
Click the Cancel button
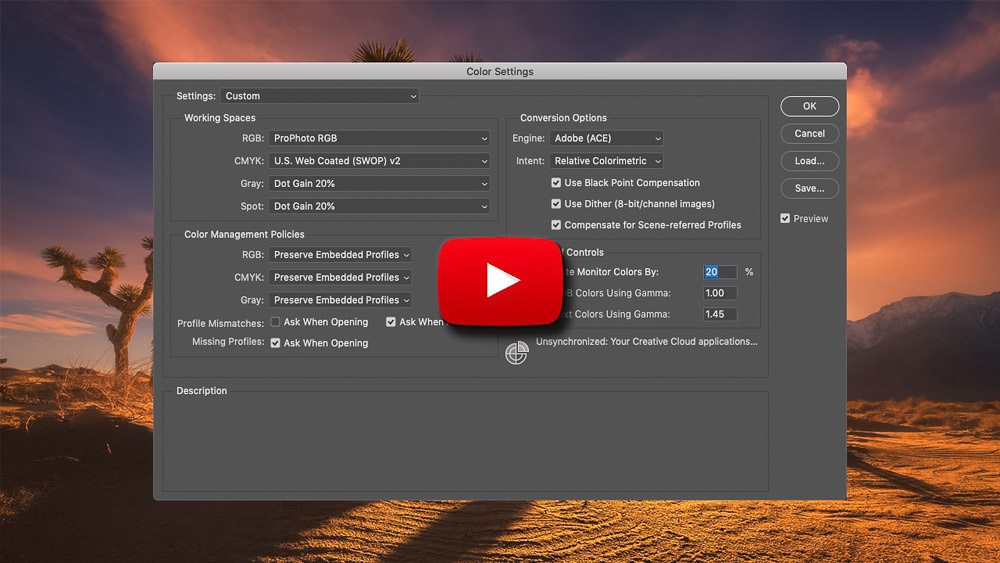[x=809, y=133]
